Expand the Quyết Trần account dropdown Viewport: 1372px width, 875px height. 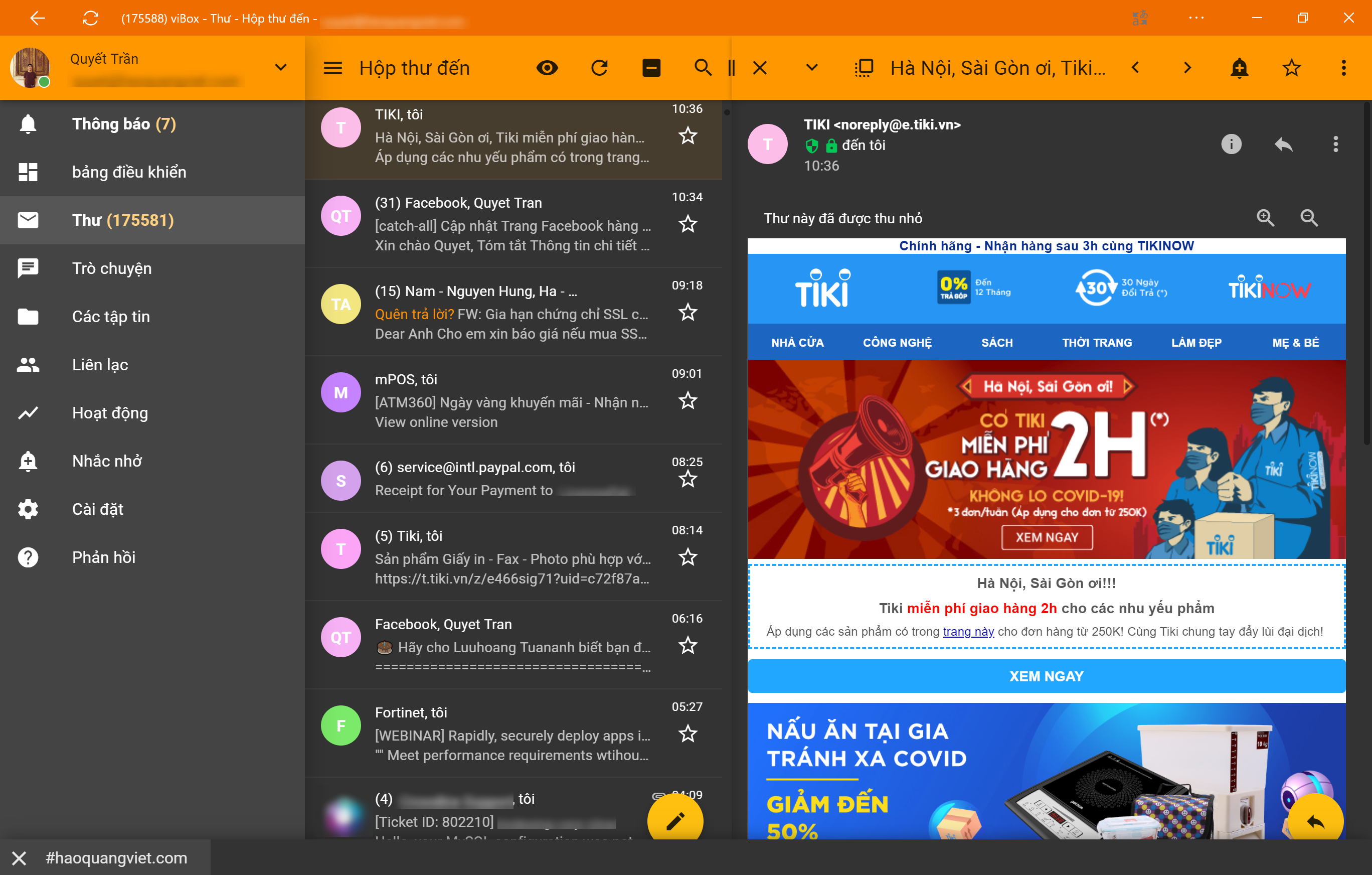[280, 68]
